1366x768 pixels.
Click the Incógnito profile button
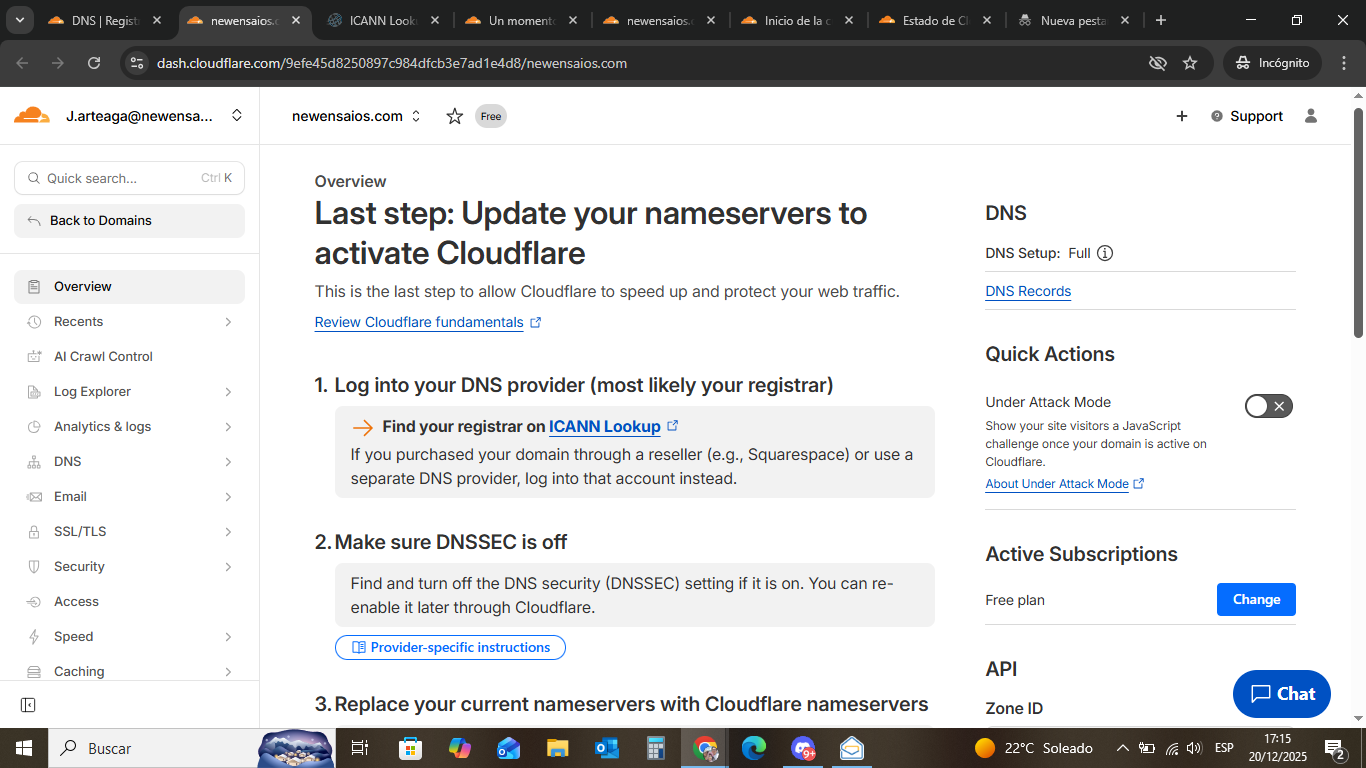click(x=1272, y=63)
